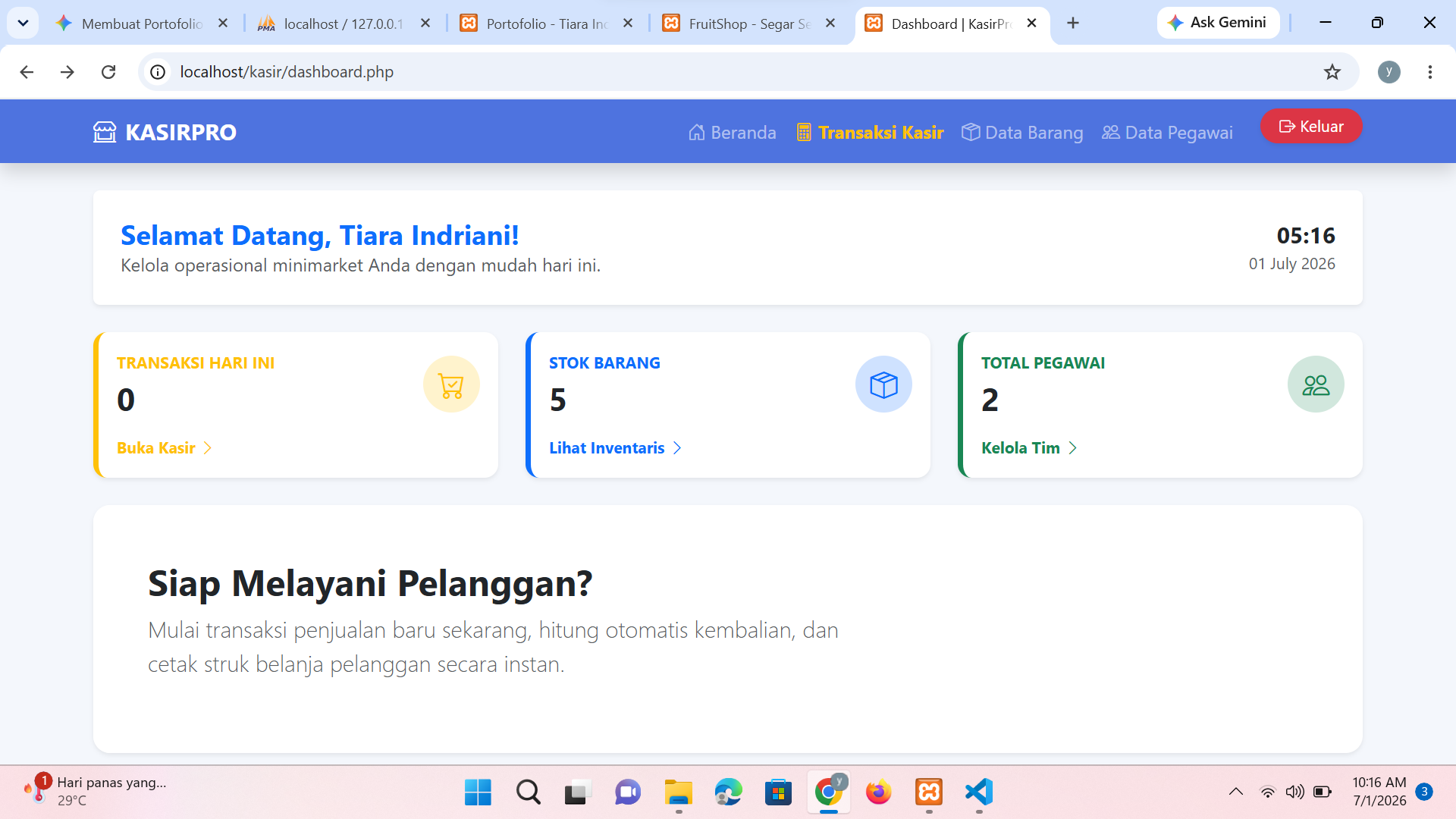Viewport: 1456px width, 819px height.
Task: Go forward with the browser forward arrow
Action: coord(67,72)
